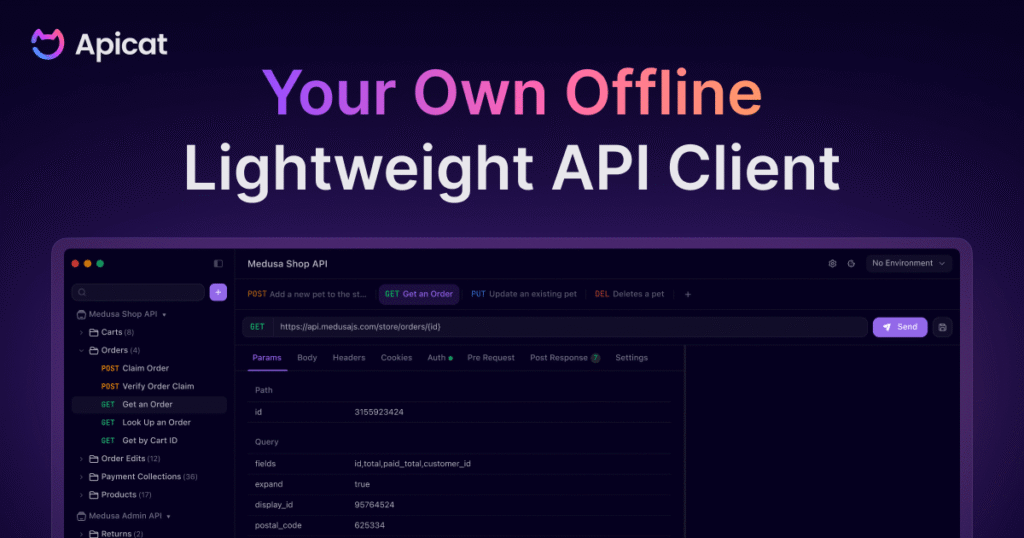Screen dimensions: 1024x538
Task: Open settings via the gear icon
Action: coord(832,264)
